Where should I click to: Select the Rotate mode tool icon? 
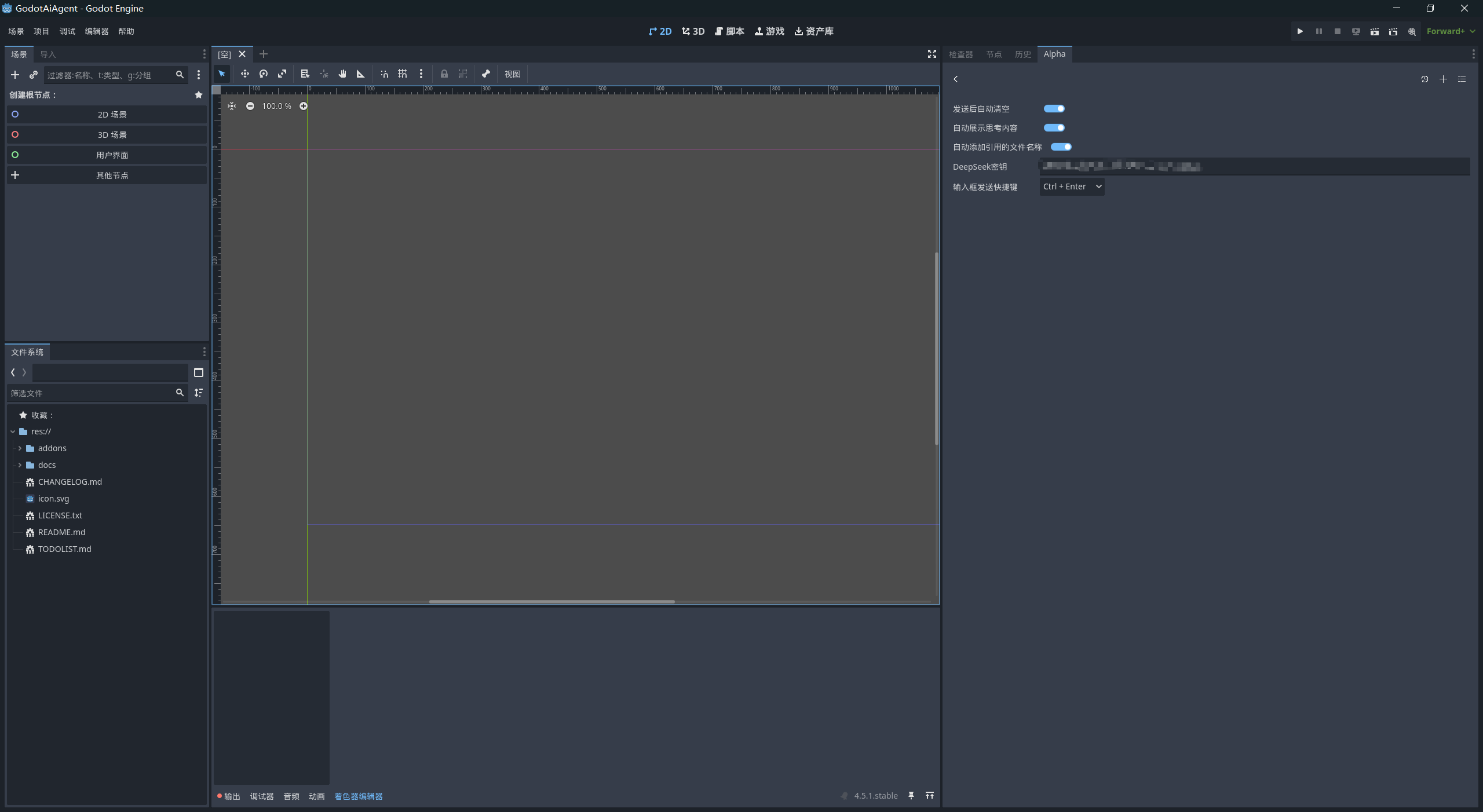tap(264, 74)
